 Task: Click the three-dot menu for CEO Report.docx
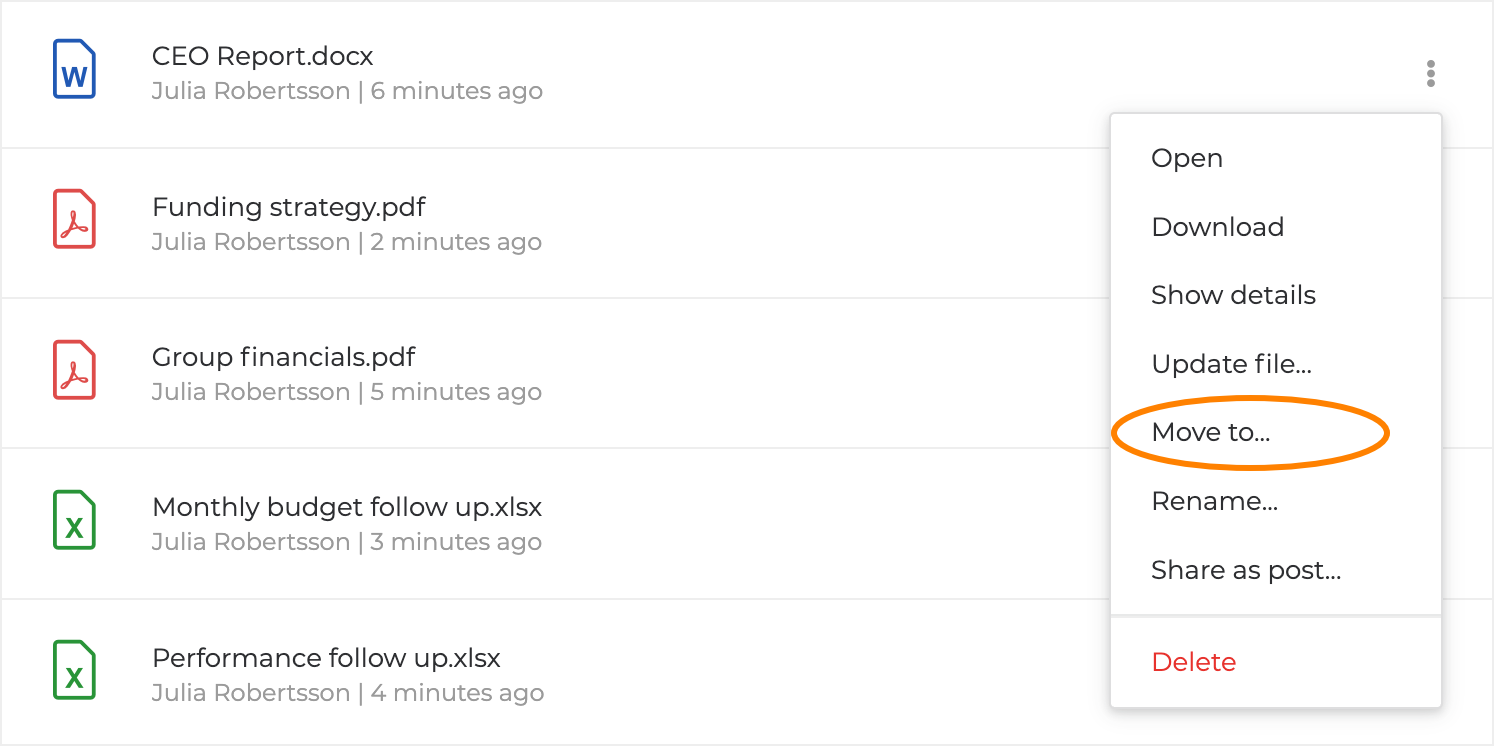[1431, 73]
